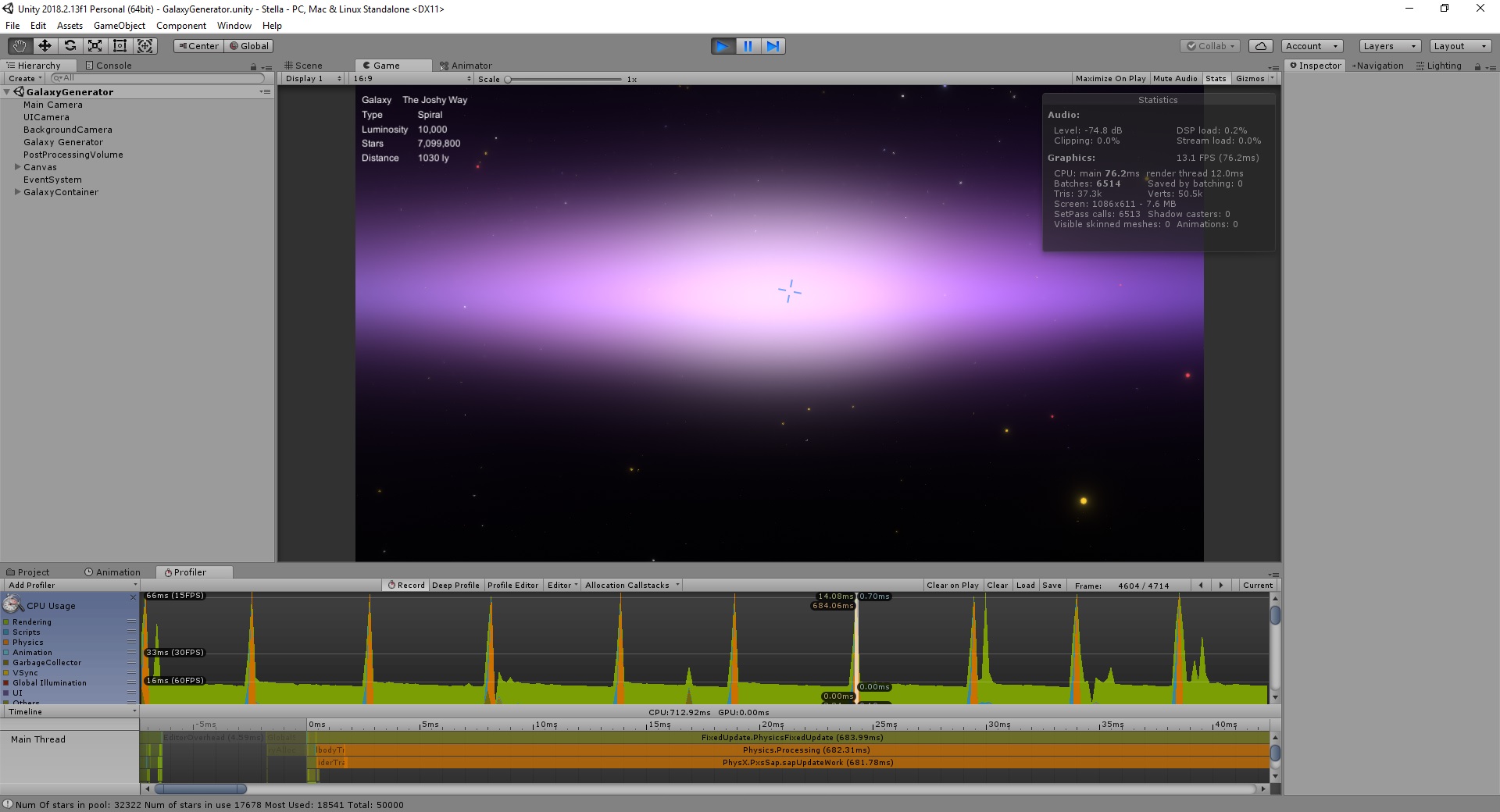Go to previous profiler frame
The image size is (1500, 812).
click(x=1201, y=585)
